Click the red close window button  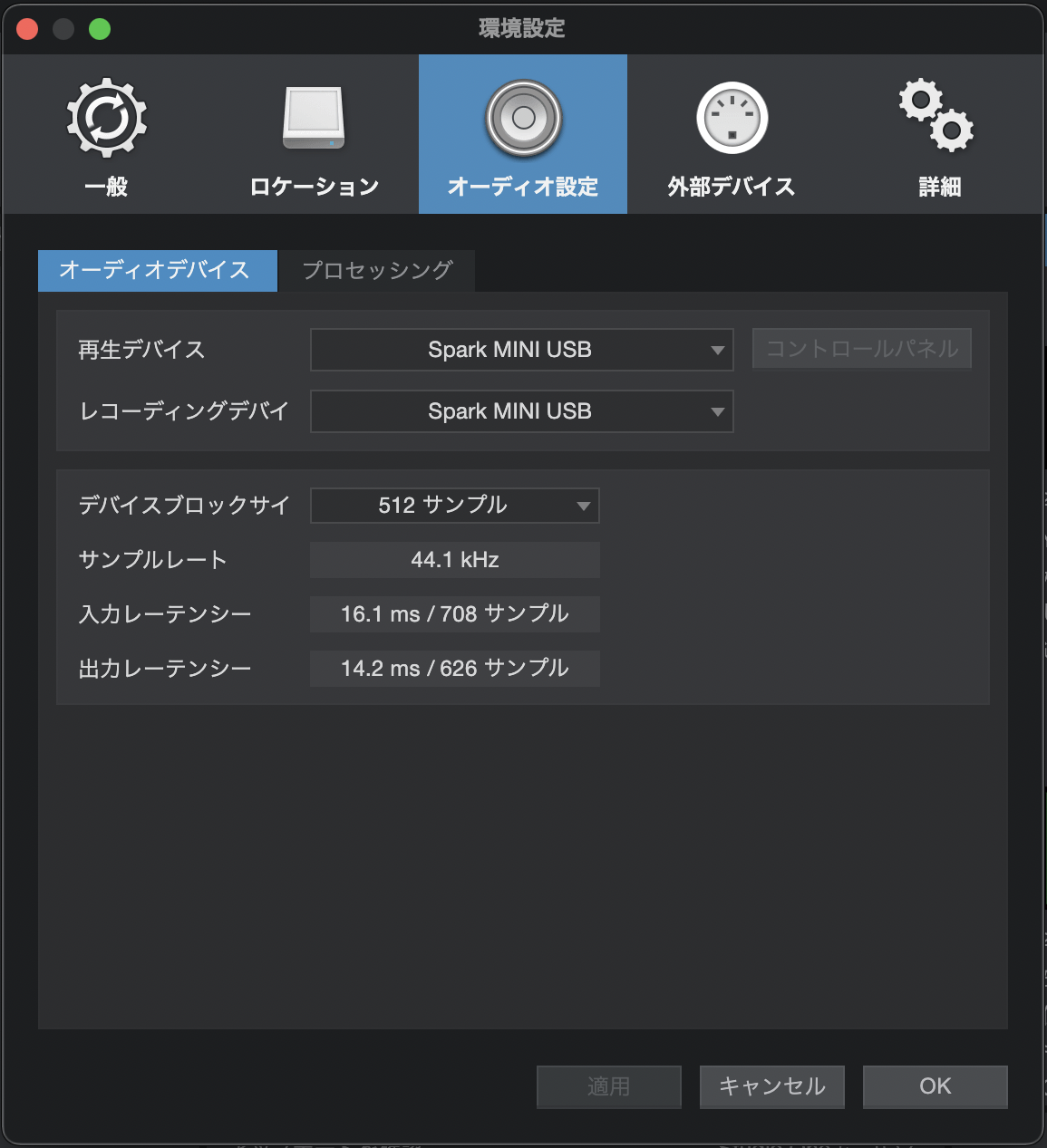click(27, 29)
